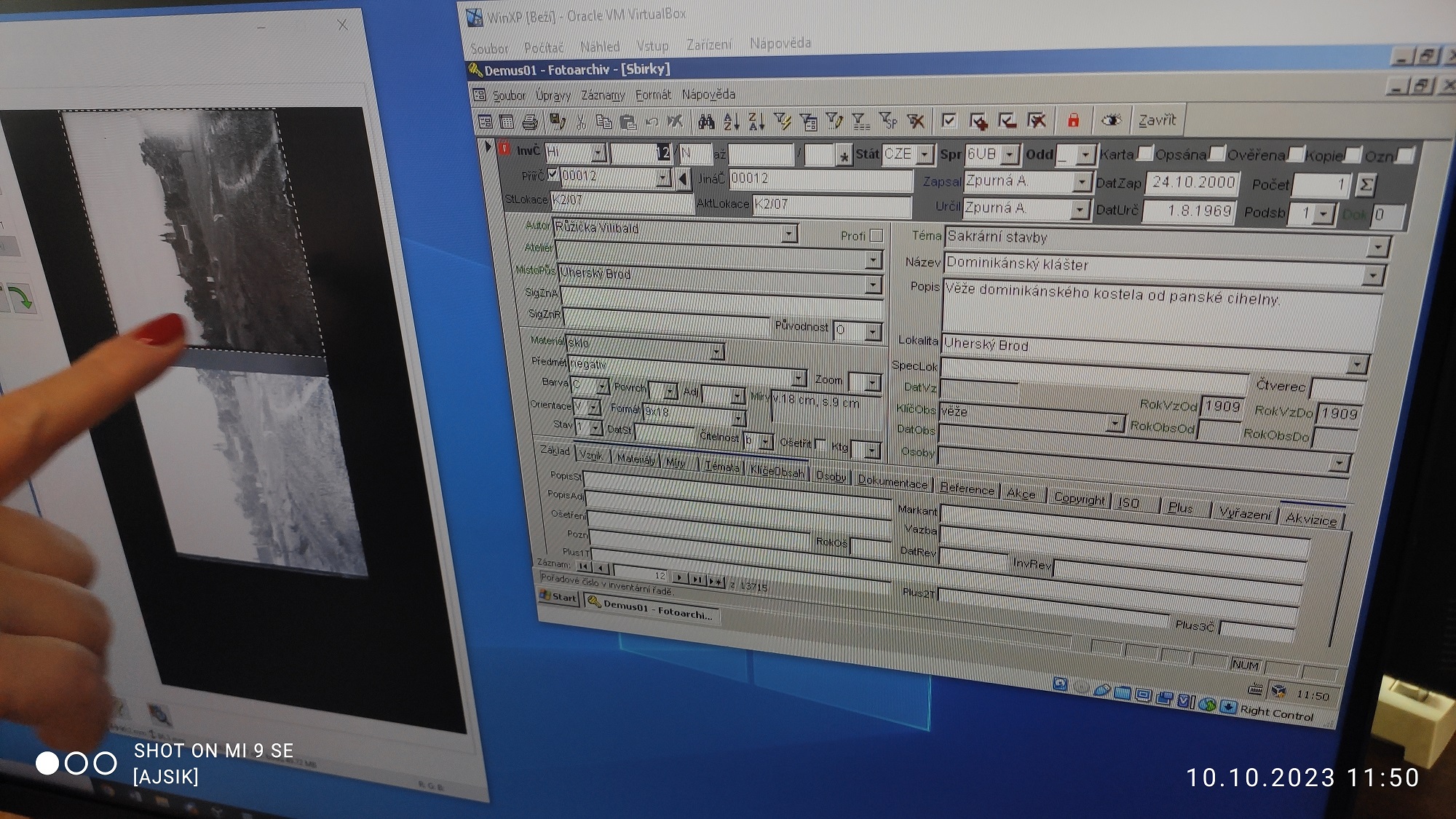Create new record with the arrow-asterisk button

[x=716, y=581]
